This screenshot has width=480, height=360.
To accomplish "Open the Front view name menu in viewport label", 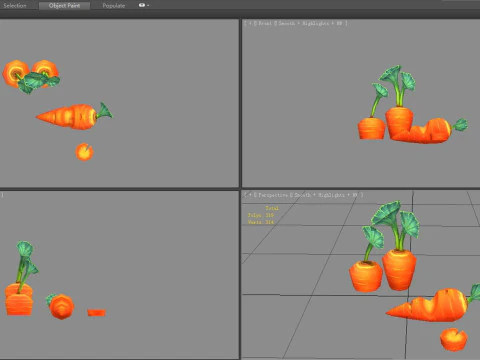I will (x=265, y=23).
